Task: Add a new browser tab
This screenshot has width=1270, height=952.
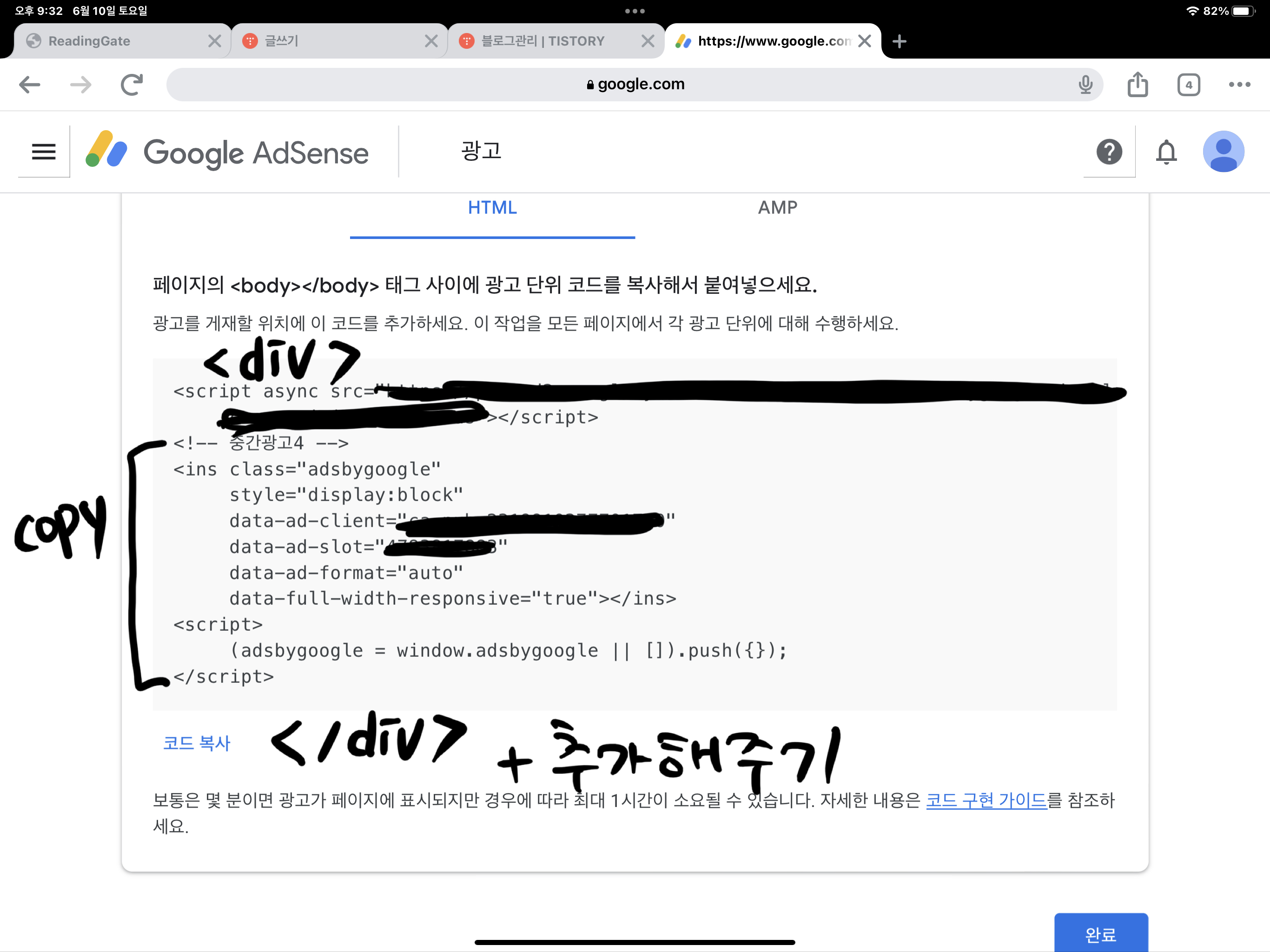Action: 899,41
